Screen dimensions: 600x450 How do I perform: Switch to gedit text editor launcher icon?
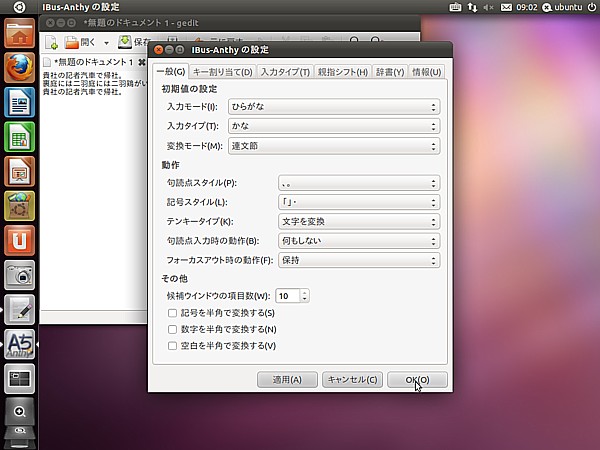pos(20,310)
